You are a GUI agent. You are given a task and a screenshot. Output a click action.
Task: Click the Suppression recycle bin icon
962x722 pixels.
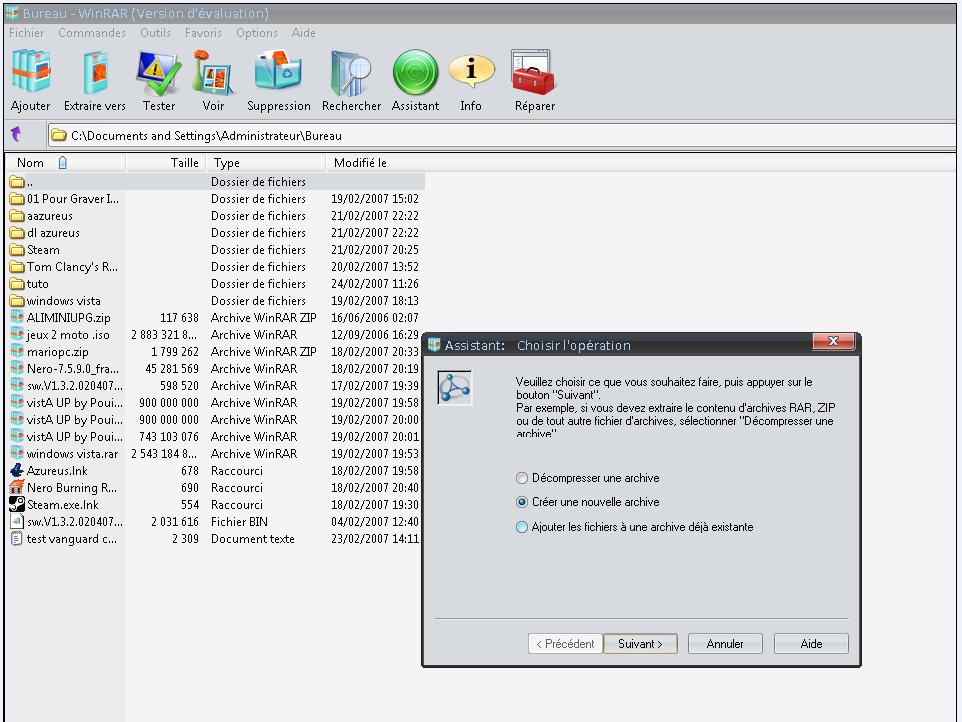click(x=279, y=72)
